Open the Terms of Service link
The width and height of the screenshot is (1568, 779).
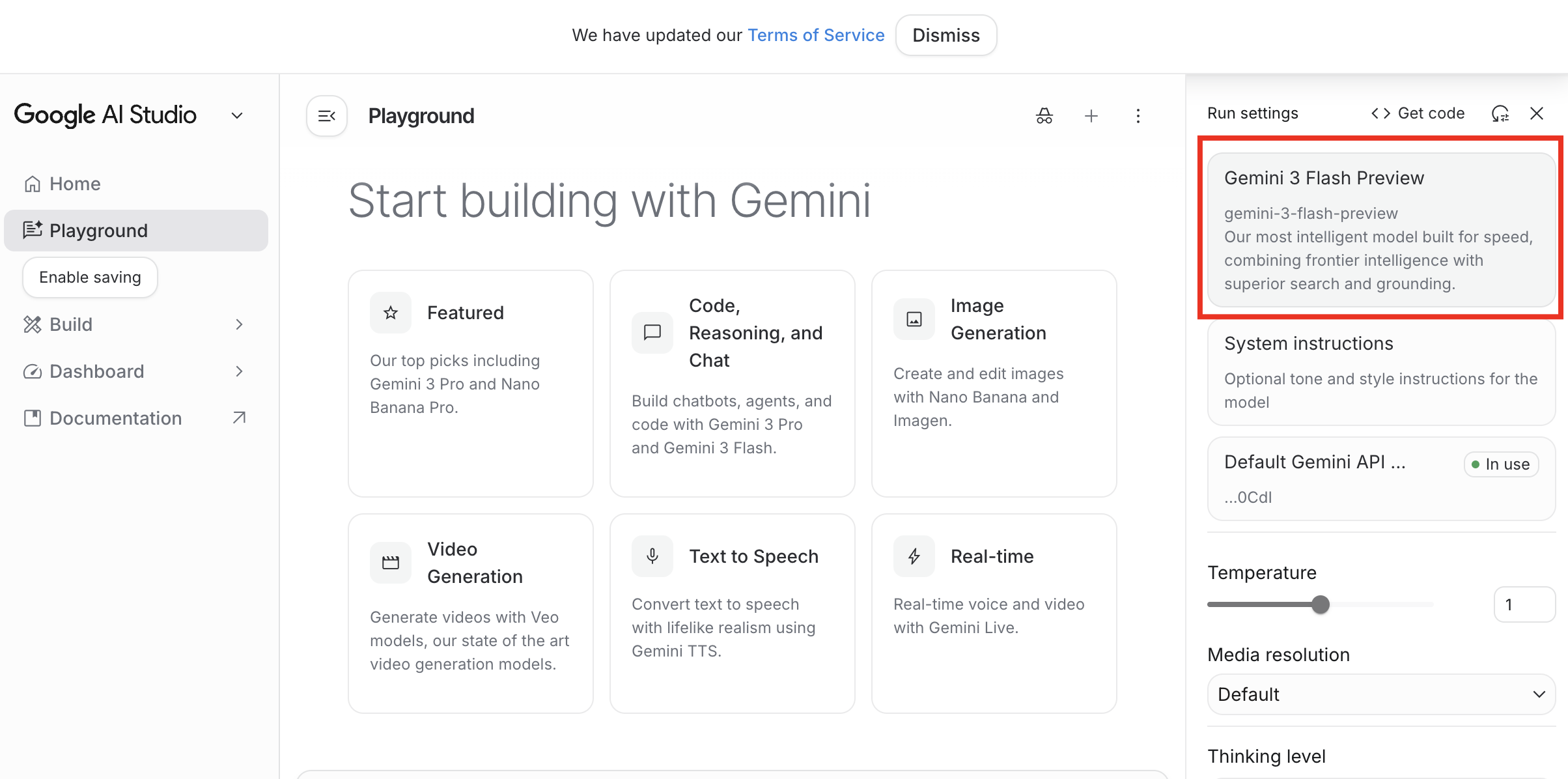coord(816,35)
